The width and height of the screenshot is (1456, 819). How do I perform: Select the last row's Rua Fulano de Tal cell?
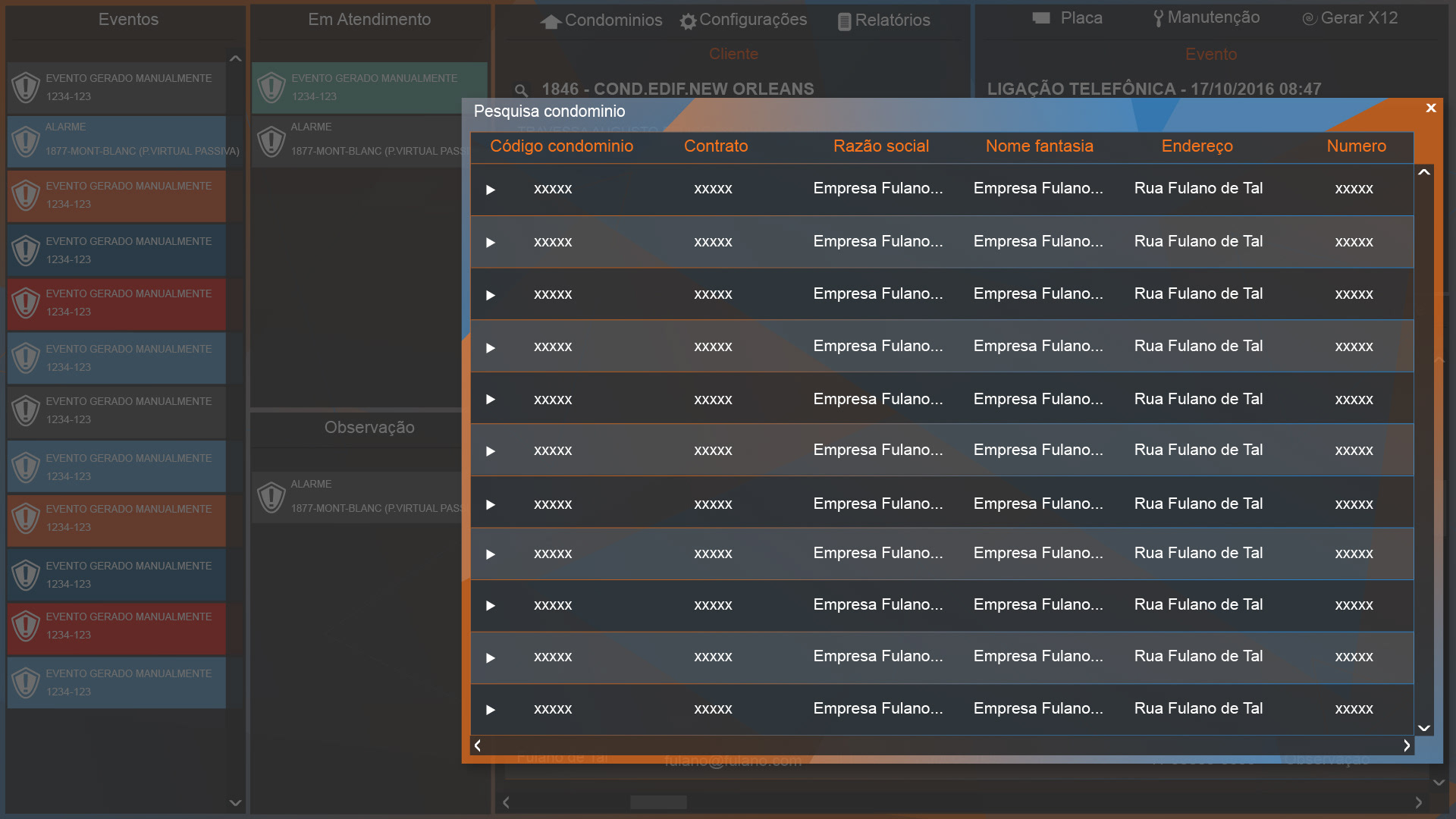pos(1198,709)
